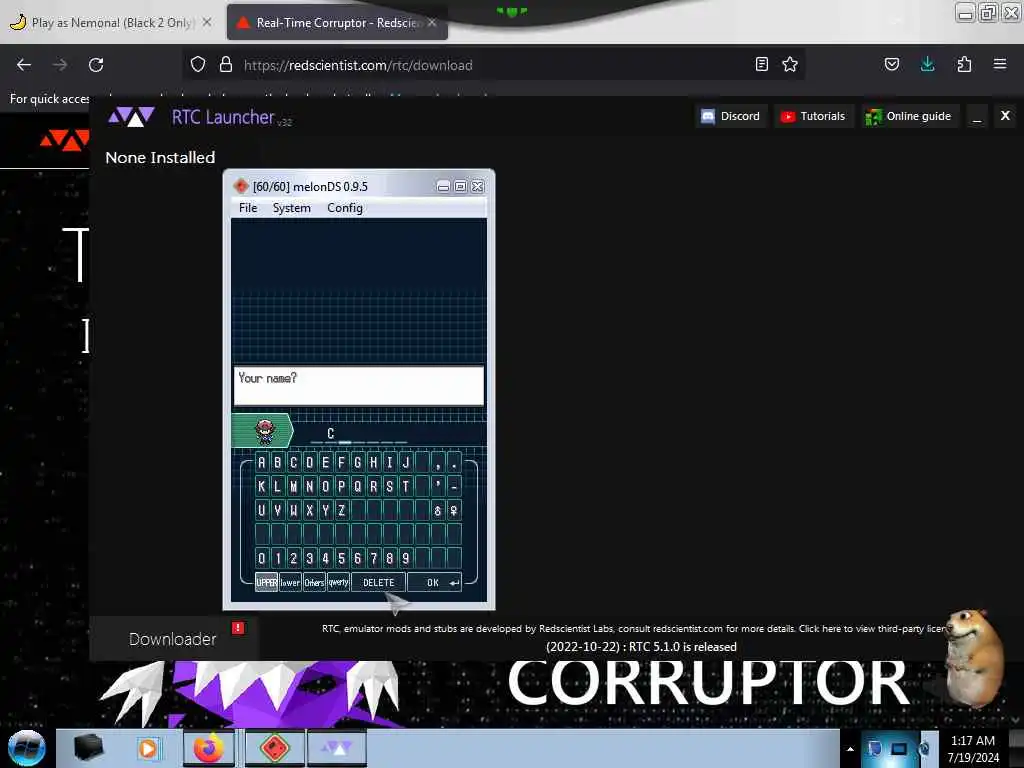Switch to Play as Nemona browser tab
The height and width of the screenshot is (768, 1024).
[111, 22]
